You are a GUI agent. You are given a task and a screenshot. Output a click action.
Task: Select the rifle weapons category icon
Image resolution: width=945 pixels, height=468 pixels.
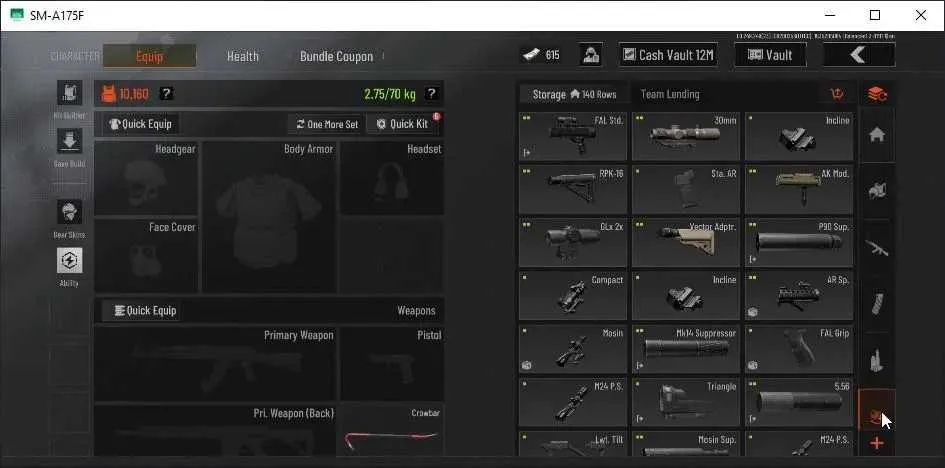click(877, 247)
